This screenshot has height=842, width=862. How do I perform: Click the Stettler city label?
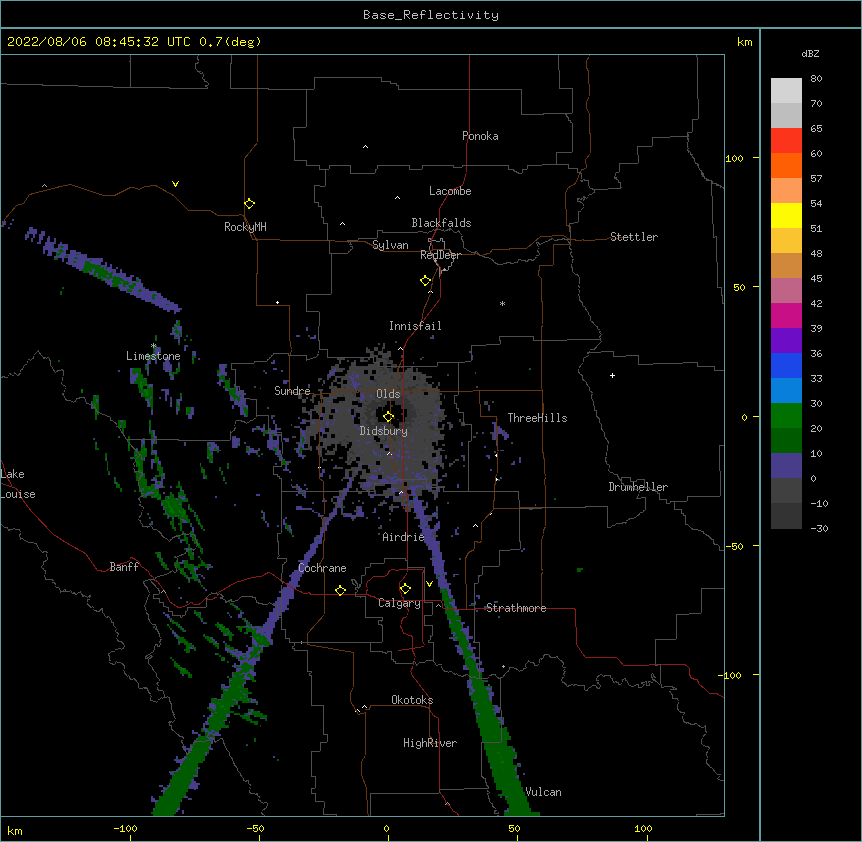(634, 237)
